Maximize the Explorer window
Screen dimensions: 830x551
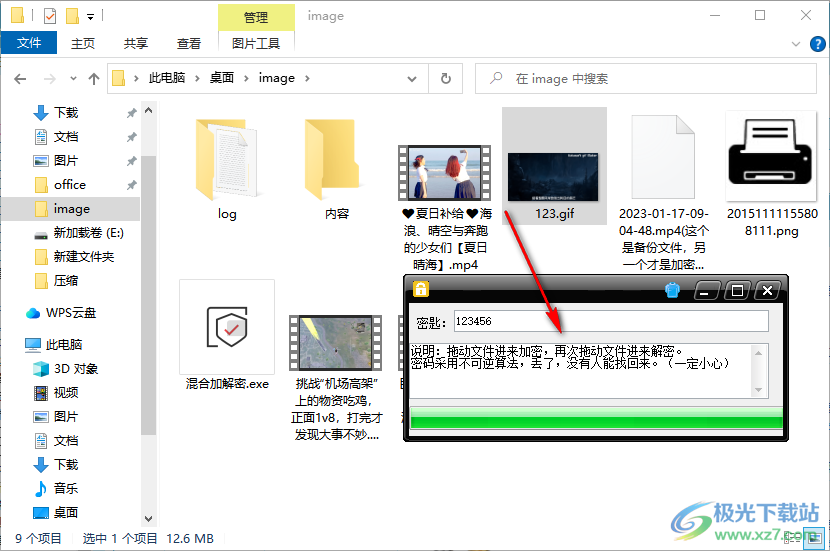760,15
